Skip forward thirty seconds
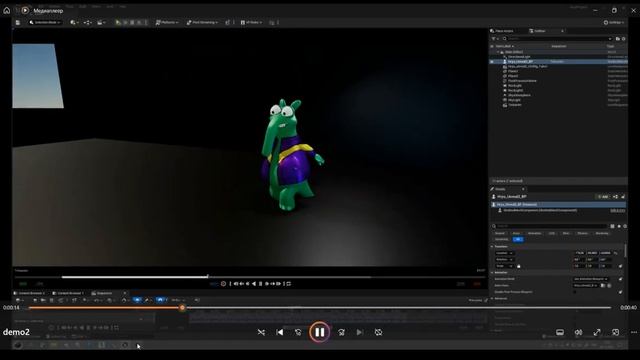The height and width of the screenshot is (360, 640). (x=341, y=333)
